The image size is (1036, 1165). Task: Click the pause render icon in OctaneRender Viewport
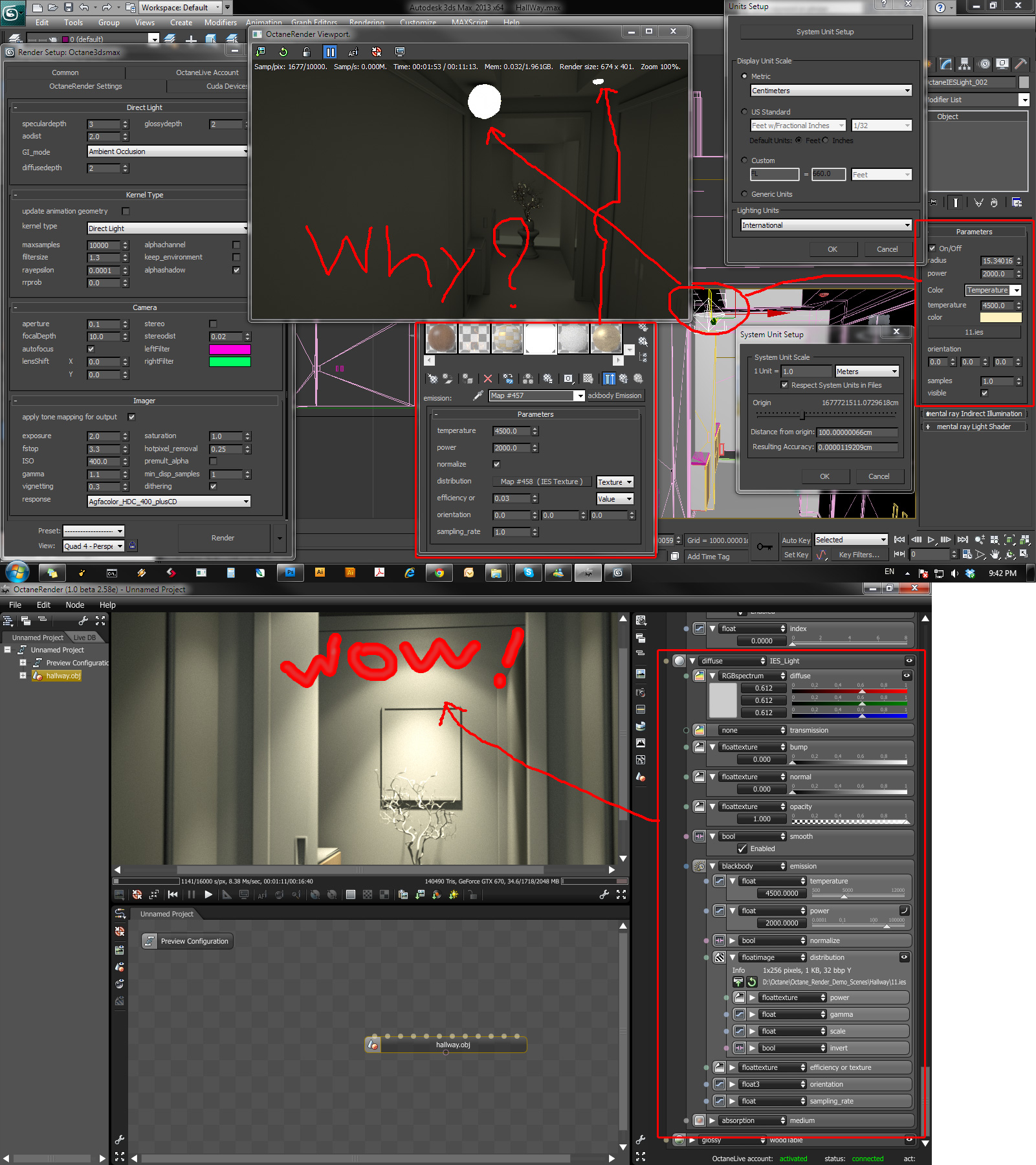[x=330, y=52]
